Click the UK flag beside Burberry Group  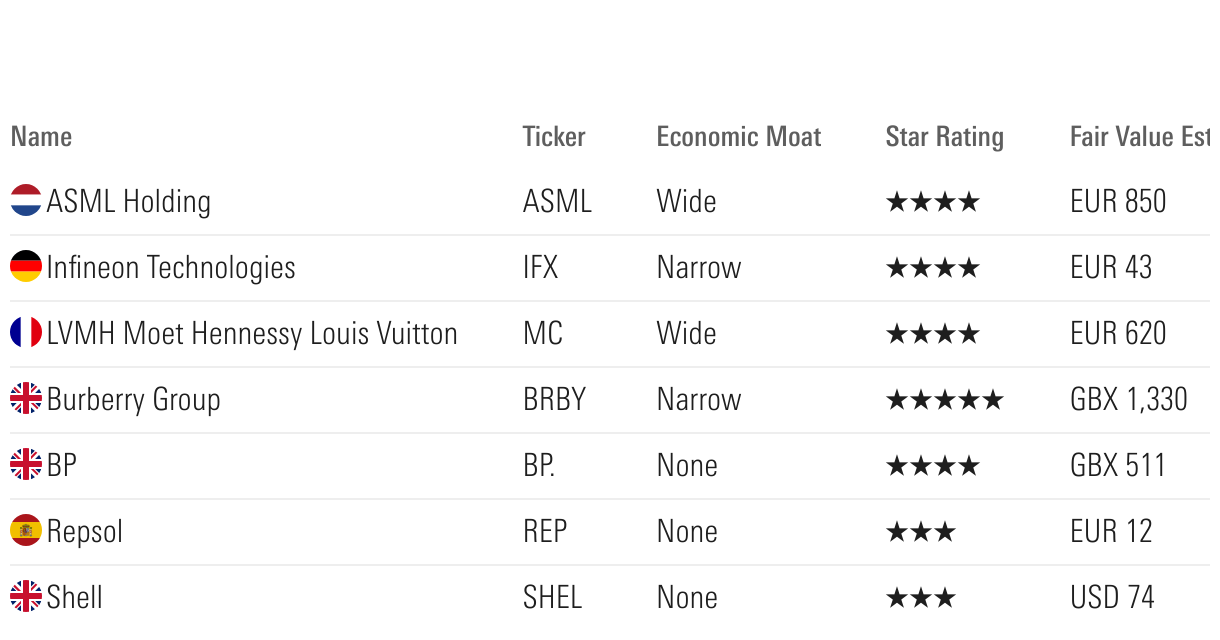[26, 399]
